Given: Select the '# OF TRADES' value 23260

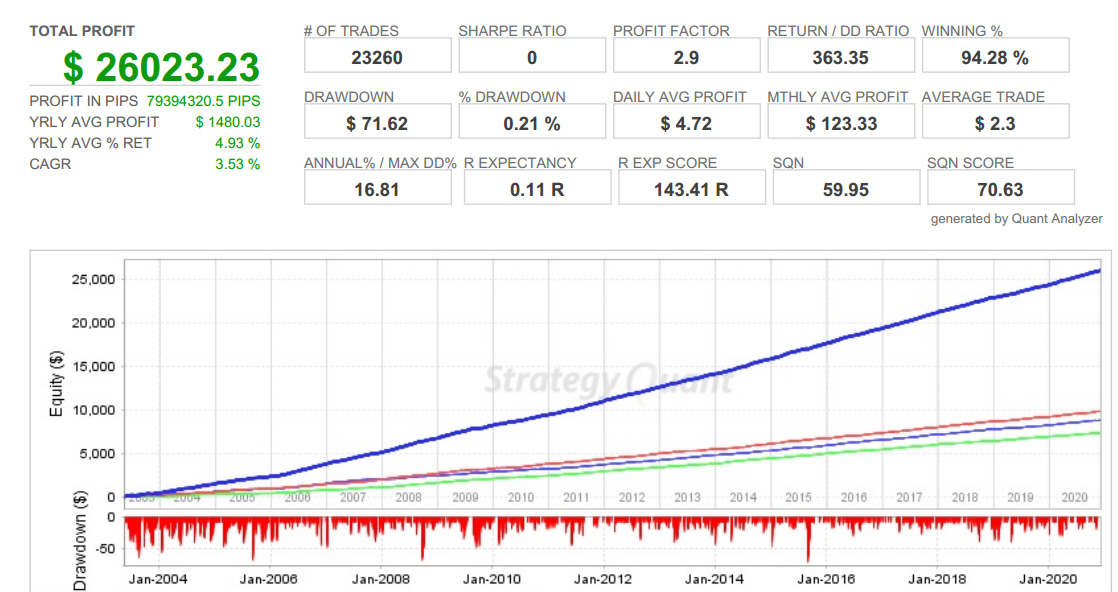Looking at the screenshot, I should [377, 57].
